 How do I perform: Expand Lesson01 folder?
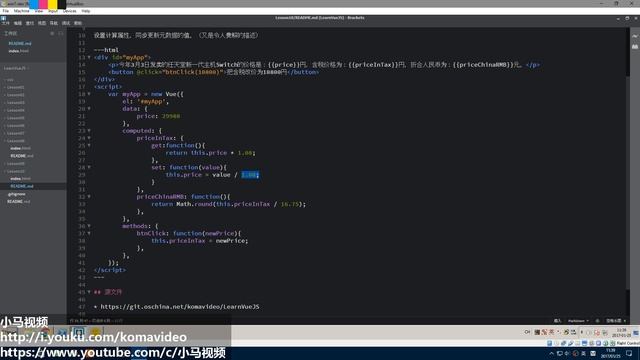click(x=16, y=87)
